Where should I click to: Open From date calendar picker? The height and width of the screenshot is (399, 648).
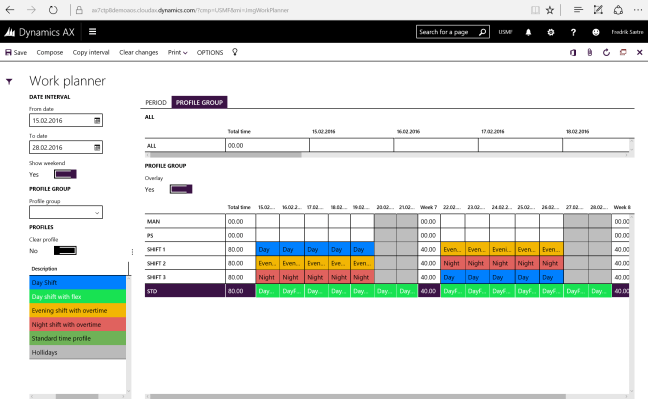97,121
